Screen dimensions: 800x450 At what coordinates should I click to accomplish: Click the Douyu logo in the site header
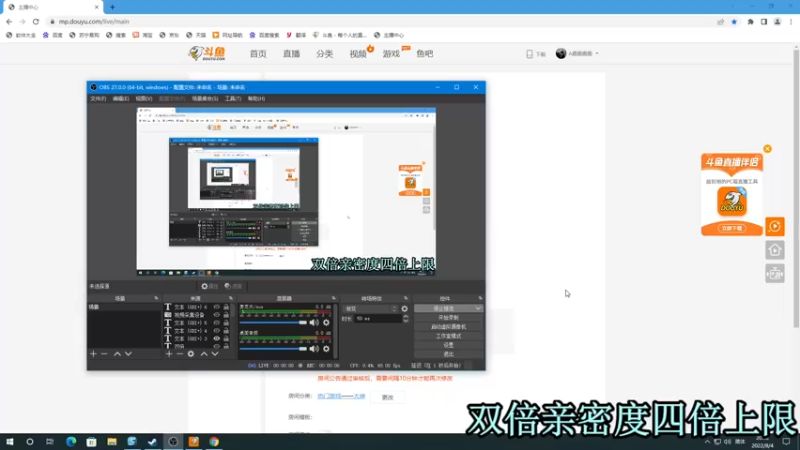[x=207, y=53]
